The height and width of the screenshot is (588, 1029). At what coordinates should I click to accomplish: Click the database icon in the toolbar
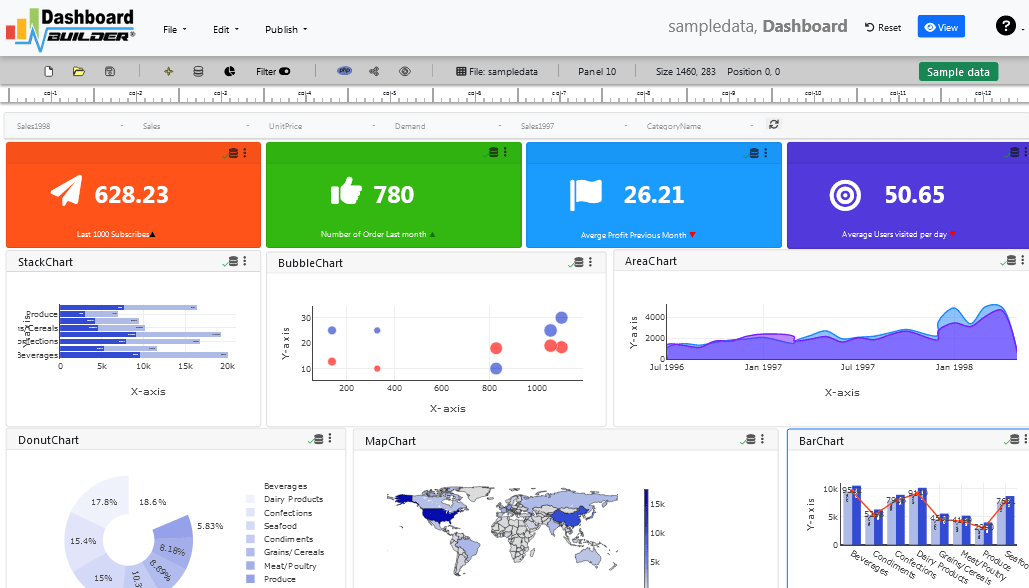point(196,71)
